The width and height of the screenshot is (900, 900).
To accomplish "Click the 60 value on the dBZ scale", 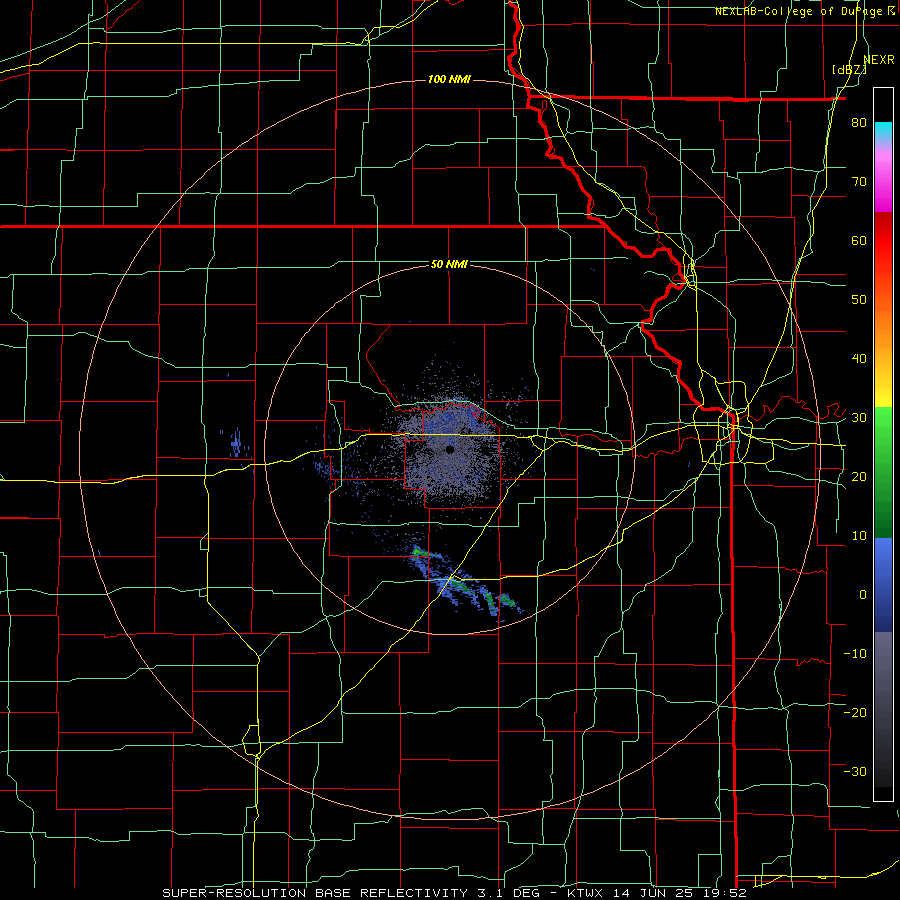I will point(859,240).
